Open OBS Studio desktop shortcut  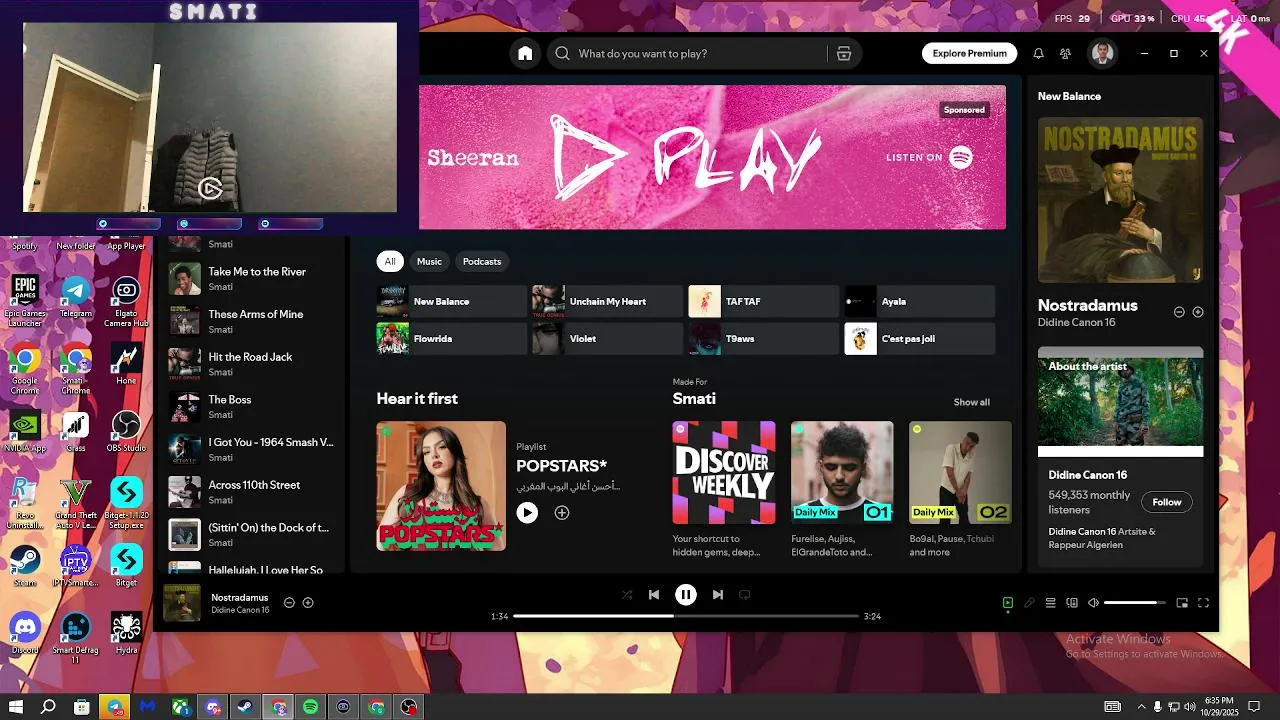tap(126, 432)
